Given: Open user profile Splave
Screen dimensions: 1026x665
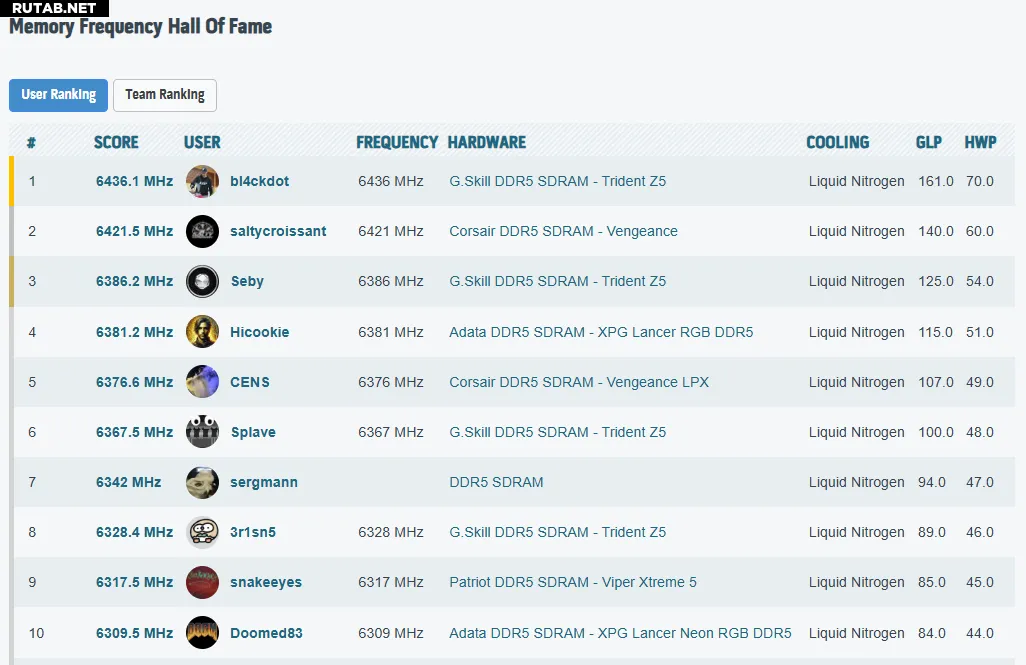Looking at the screenshot, I should (x=253, y=432).
